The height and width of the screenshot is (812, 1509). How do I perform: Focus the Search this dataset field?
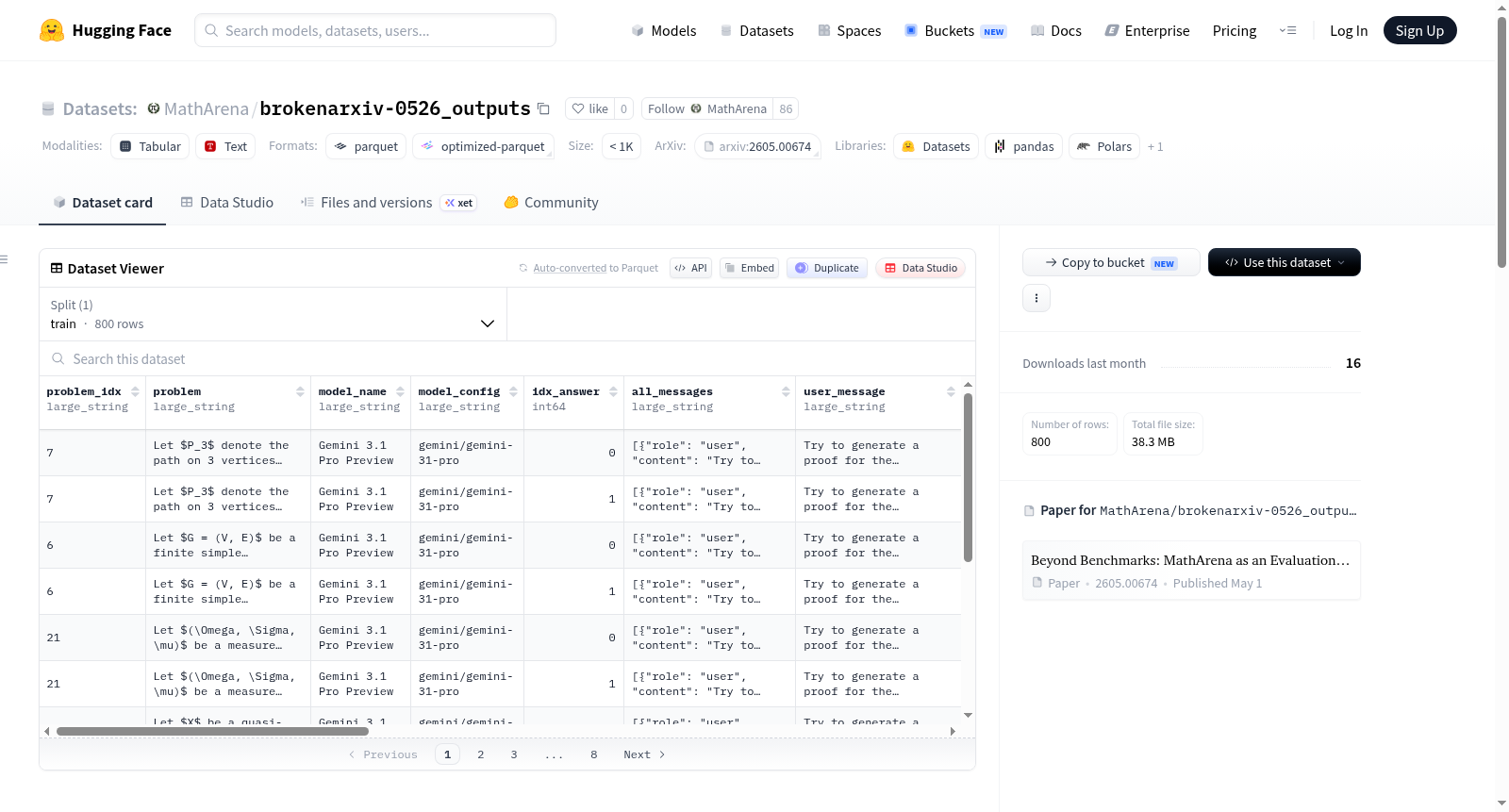(x=507, y=359)
